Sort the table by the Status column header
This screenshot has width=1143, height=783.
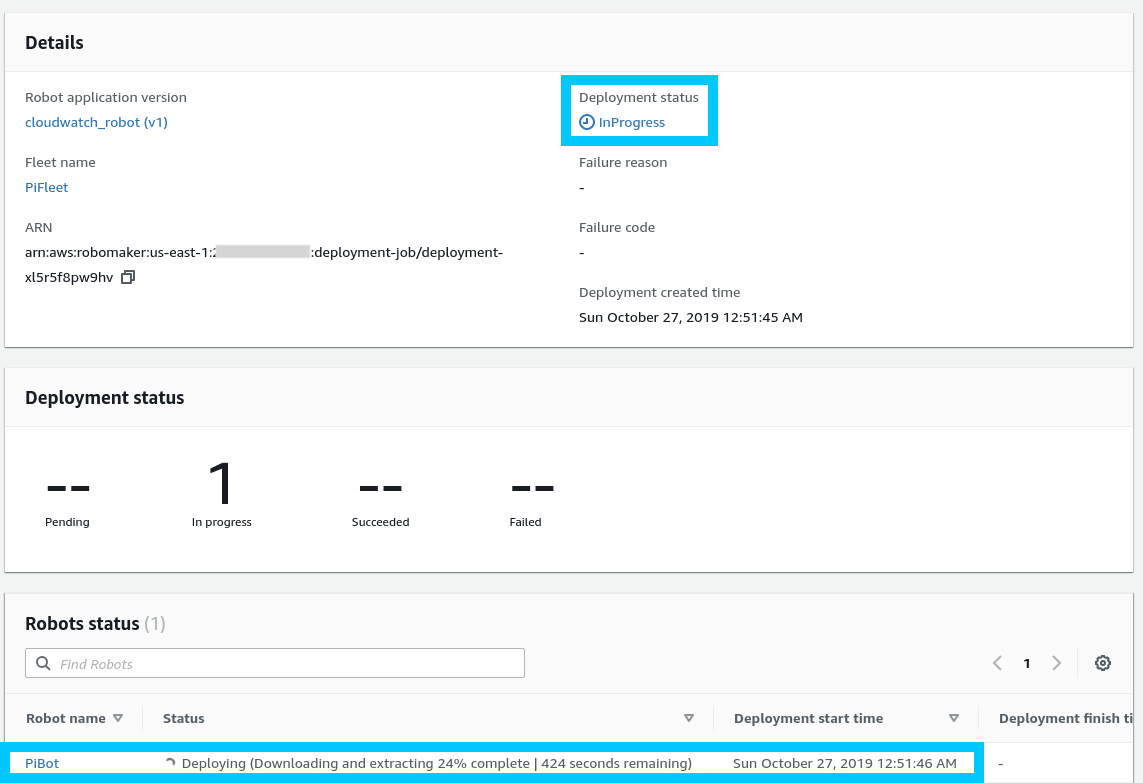pyautogui.click(x=183, y=718)
